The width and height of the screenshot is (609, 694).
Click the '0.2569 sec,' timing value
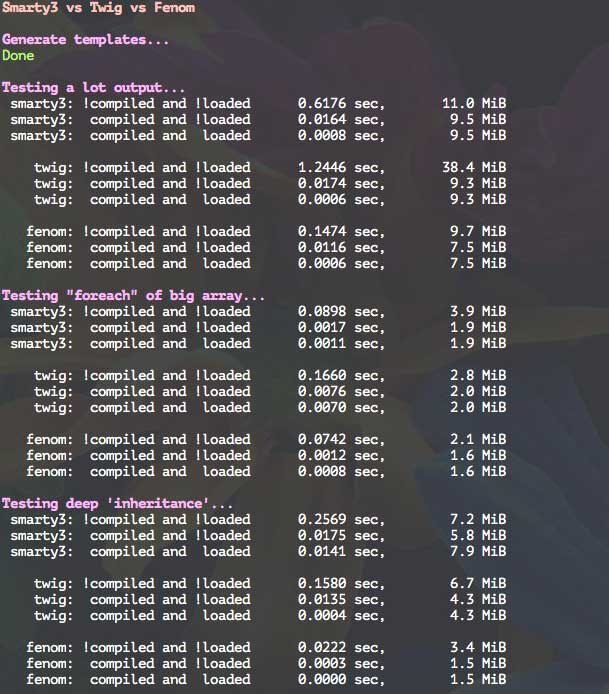pyautogui.click(x=341, y=520)
